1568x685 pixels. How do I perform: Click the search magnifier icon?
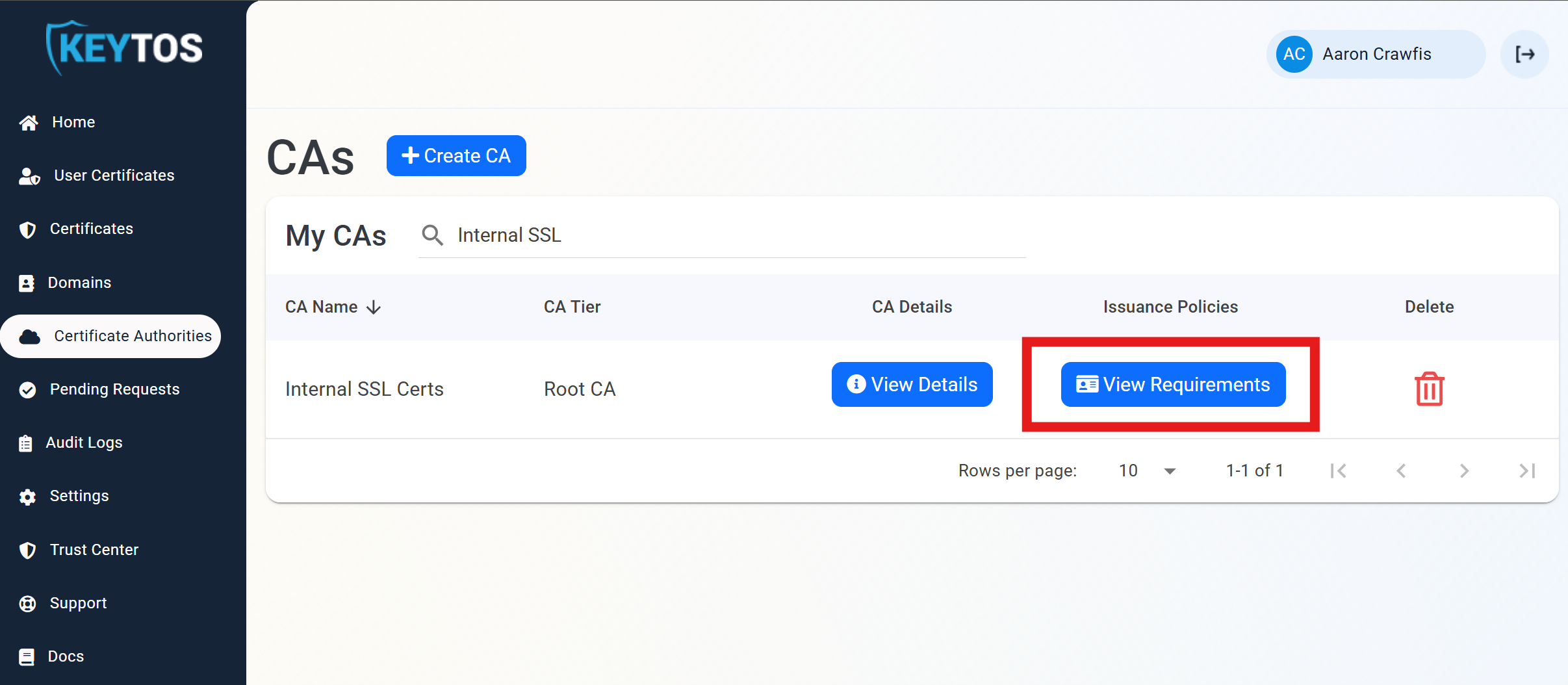pos(433,235)
